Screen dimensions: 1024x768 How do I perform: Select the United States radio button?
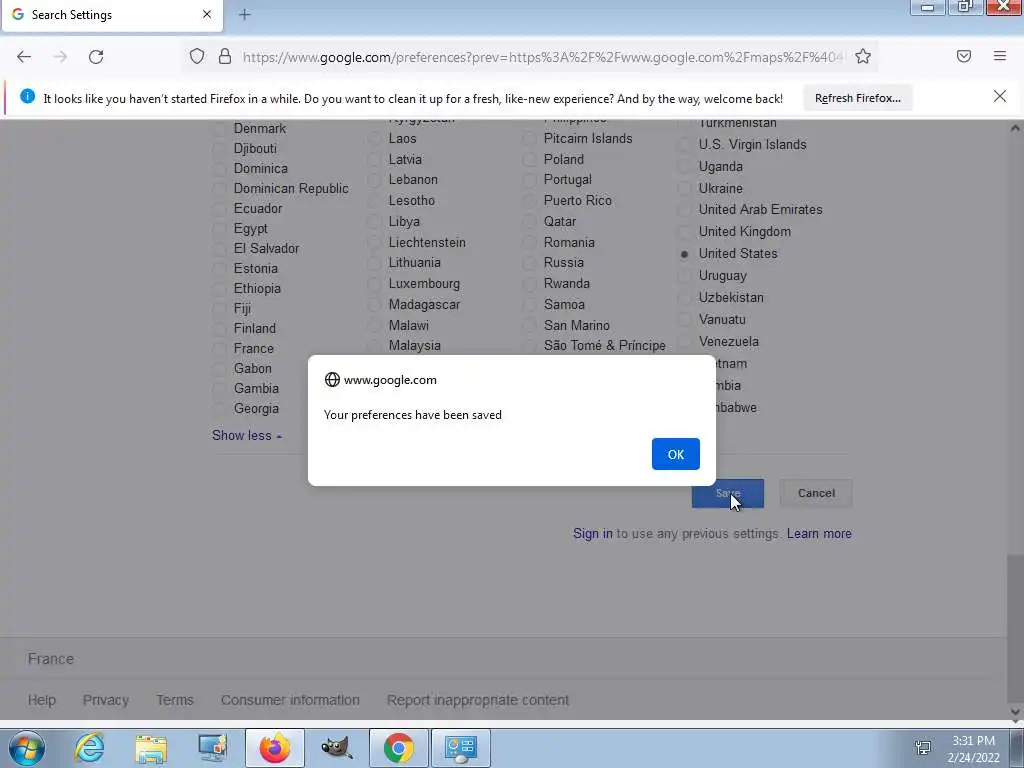tap(684, 254)
